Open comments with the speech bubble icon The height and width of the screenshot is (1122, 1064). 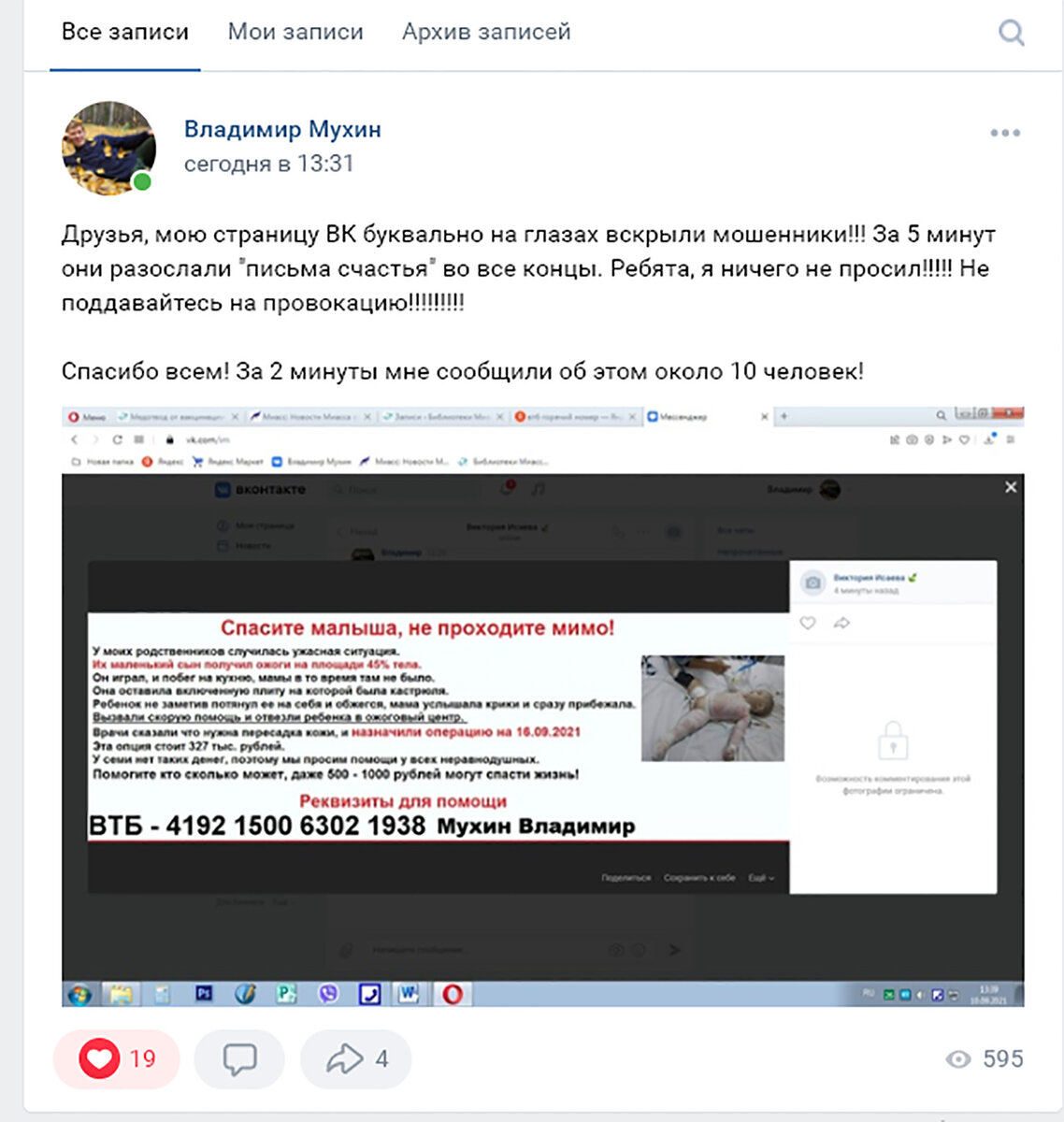click(239, 1058)
